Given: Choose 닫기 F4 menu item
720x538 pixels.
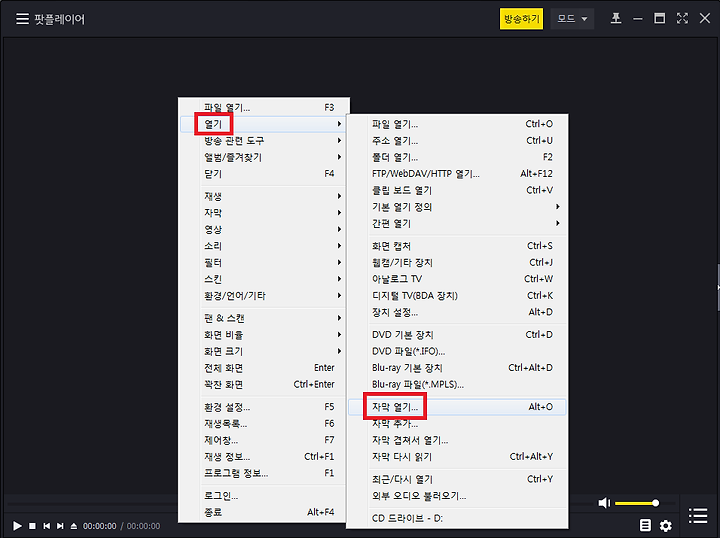Looking at the screenshot, I should coord(264,174).
